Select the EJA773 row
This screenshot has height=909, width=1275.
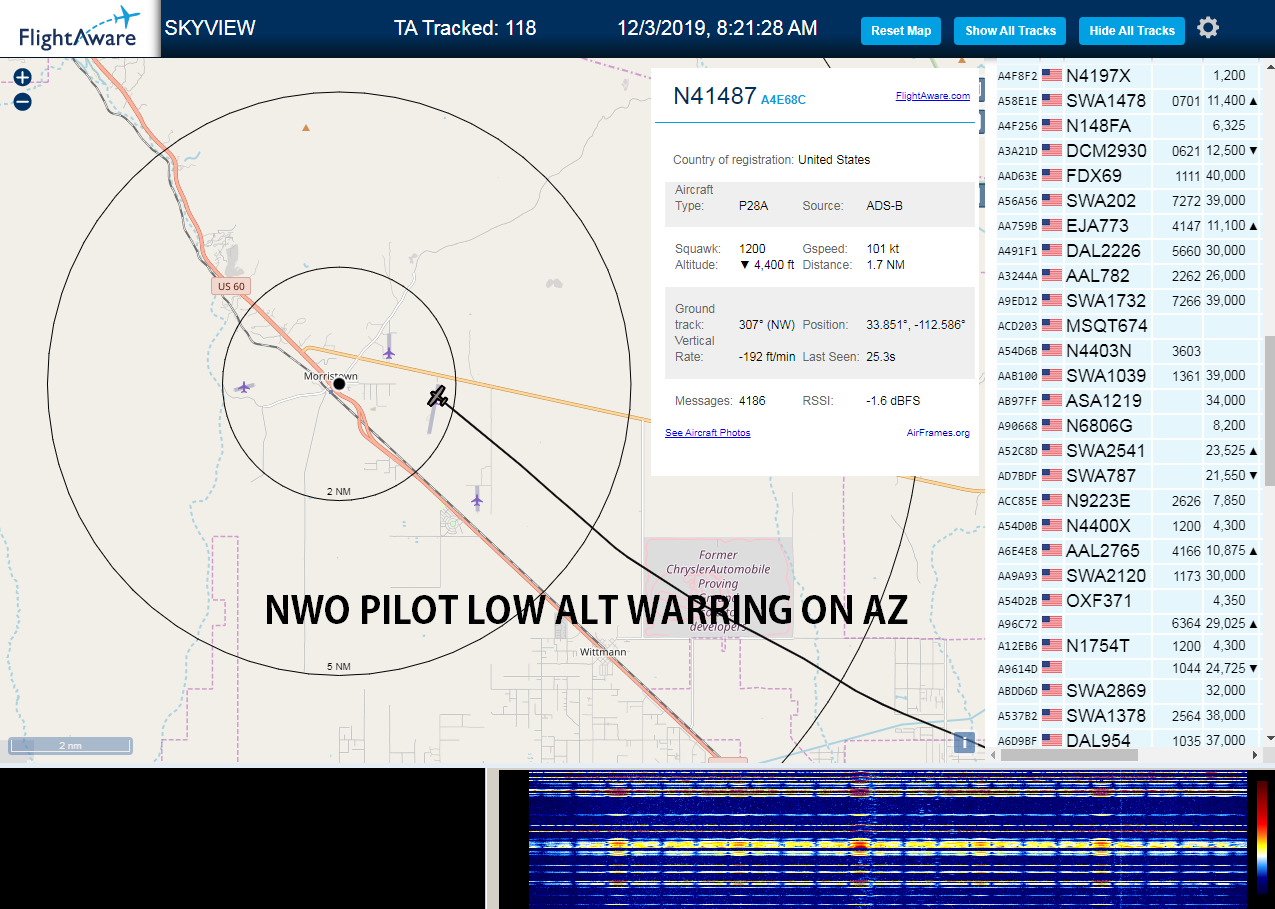pos(1127,225)
